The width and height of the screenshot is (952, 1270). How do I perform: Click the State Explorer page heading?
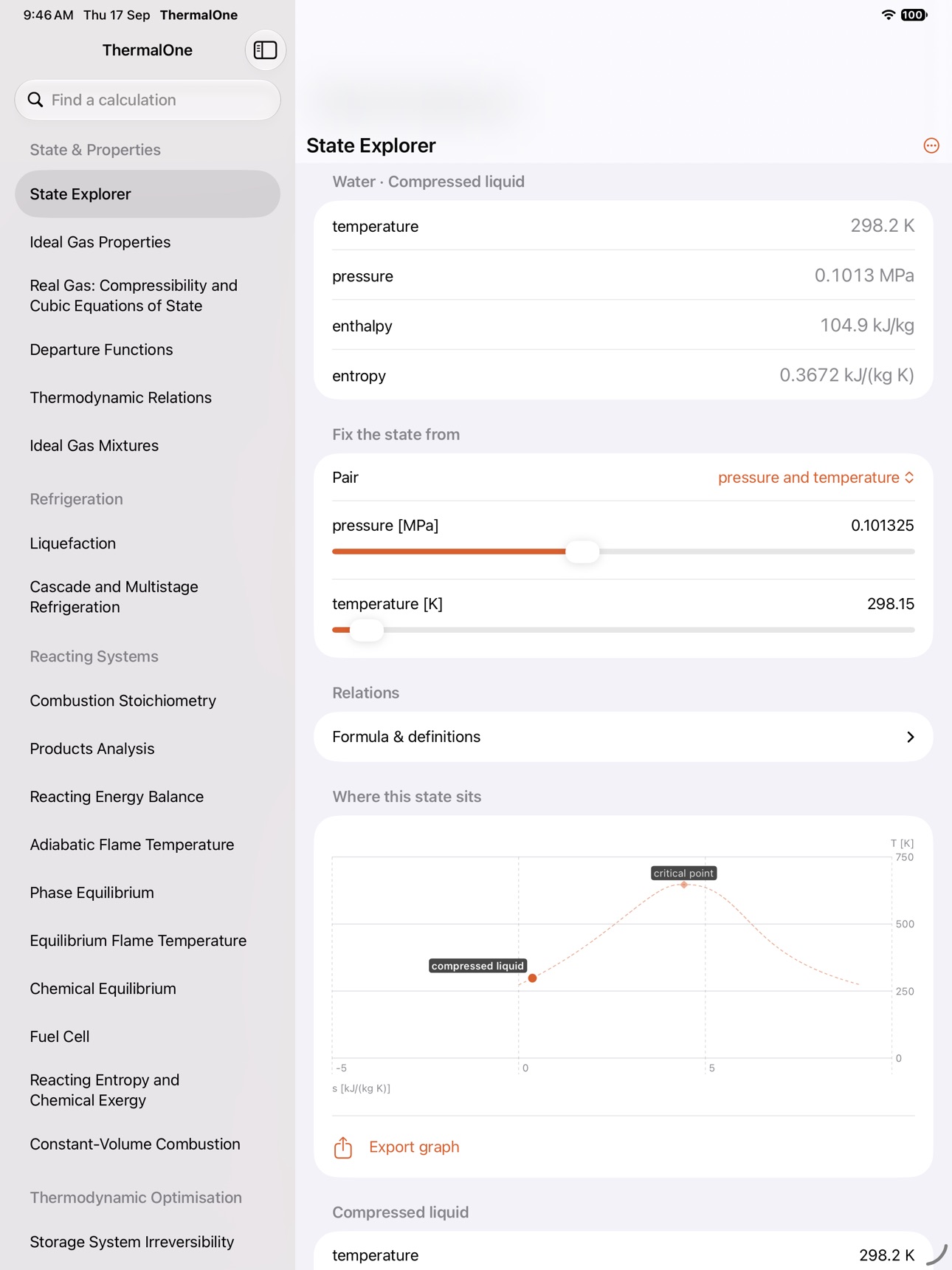371,145
